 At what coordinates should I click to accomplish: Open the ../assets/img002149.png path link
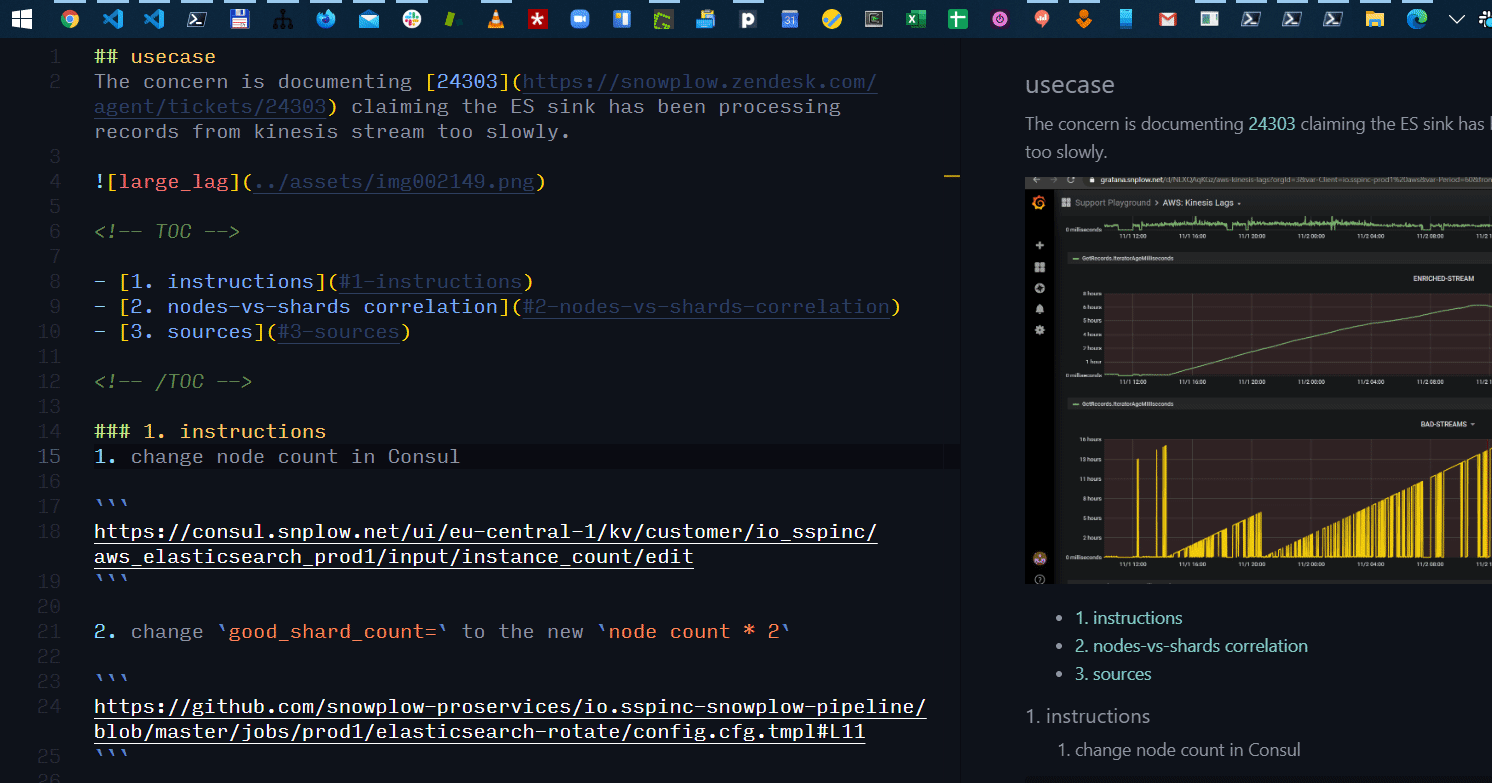[x=394, y=182]
